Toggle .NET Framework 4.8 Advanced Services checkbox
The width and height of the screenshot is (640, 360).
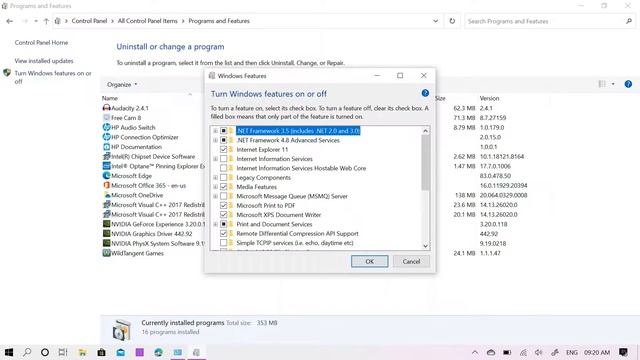223,140
